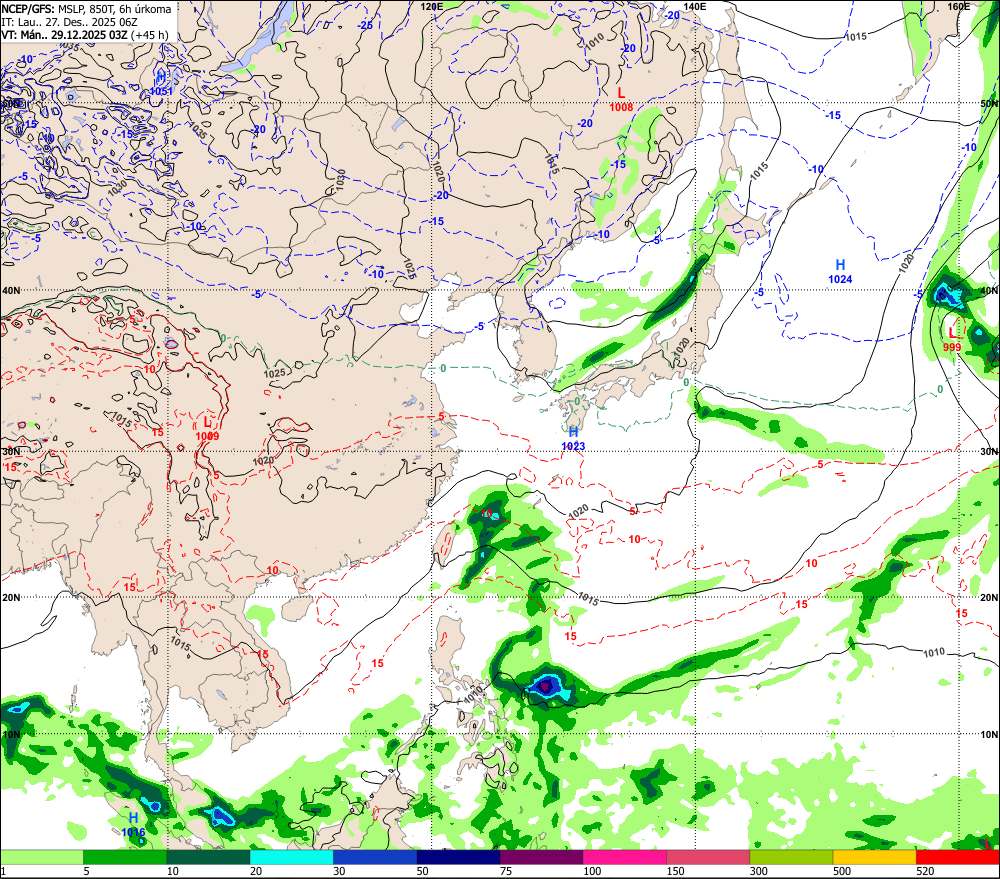The image size is (1000, 879).
Task: Click the H 1024 high pressure label
Action: [x=840, y=272]
